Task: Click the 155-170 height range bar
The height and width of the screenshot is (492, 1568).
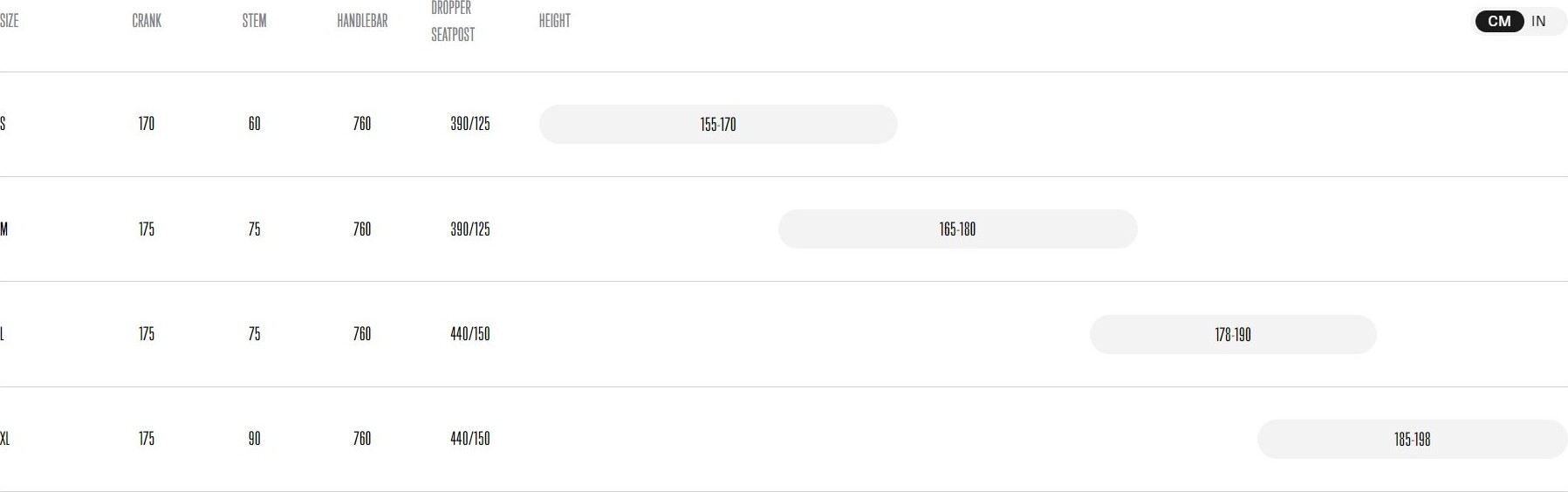Action: [x=718, y=125]
